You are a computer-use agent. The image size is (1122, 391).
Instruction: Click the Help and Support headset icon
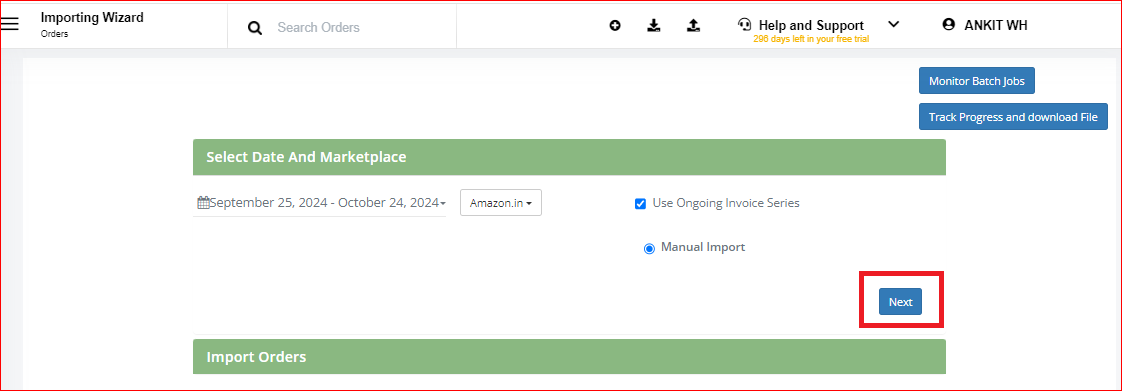pos(744,25)
